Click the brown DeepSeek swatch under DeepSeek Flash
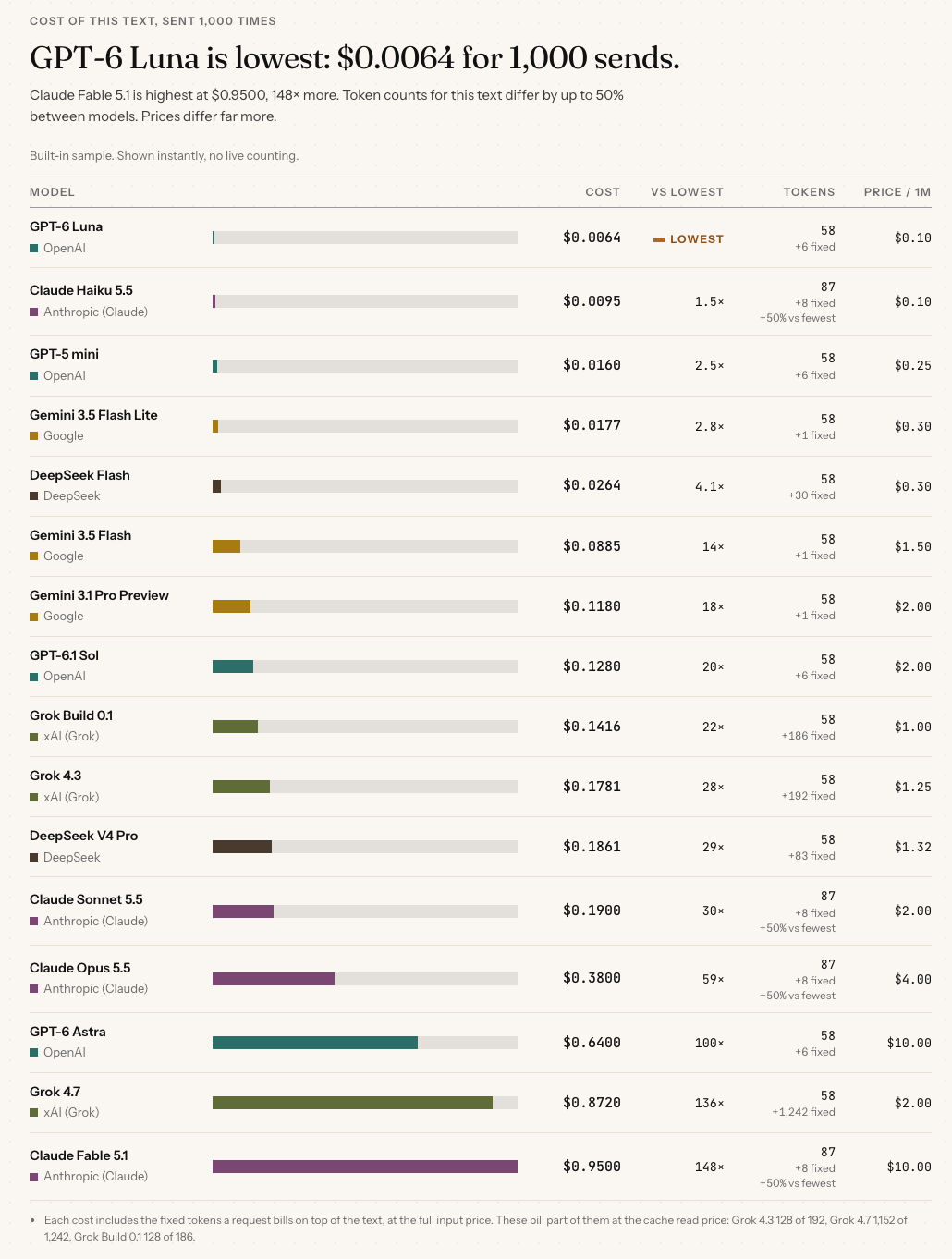This screenshot has width=952, height=1259. coord(34,496)
